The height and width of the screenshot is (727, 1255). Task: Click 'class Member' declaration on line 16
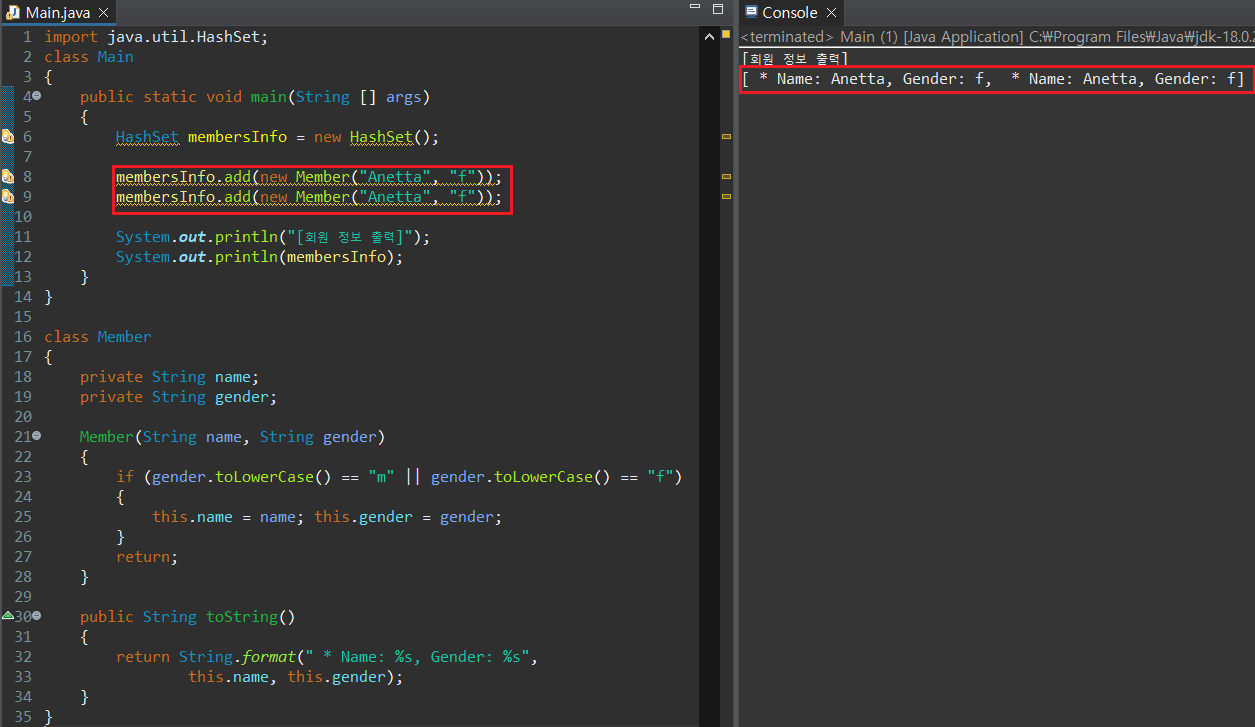(x=98, y=337)
